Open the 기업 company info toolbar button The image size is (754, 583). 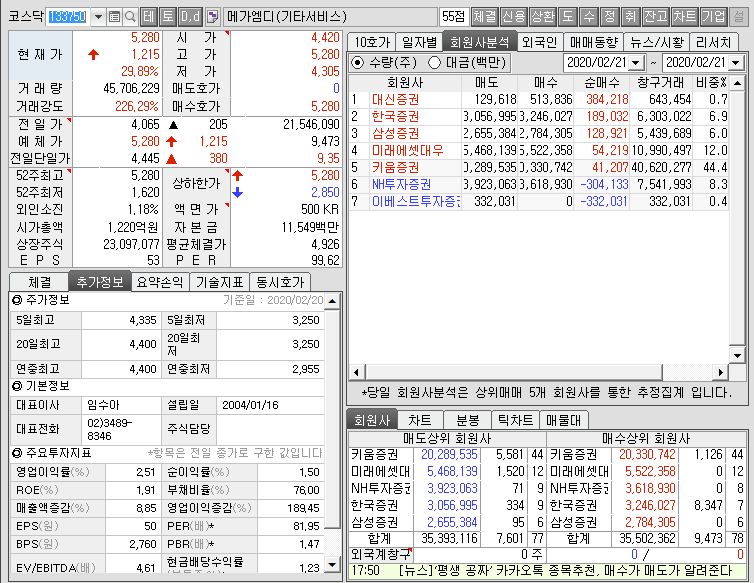(x=714, y=17)
